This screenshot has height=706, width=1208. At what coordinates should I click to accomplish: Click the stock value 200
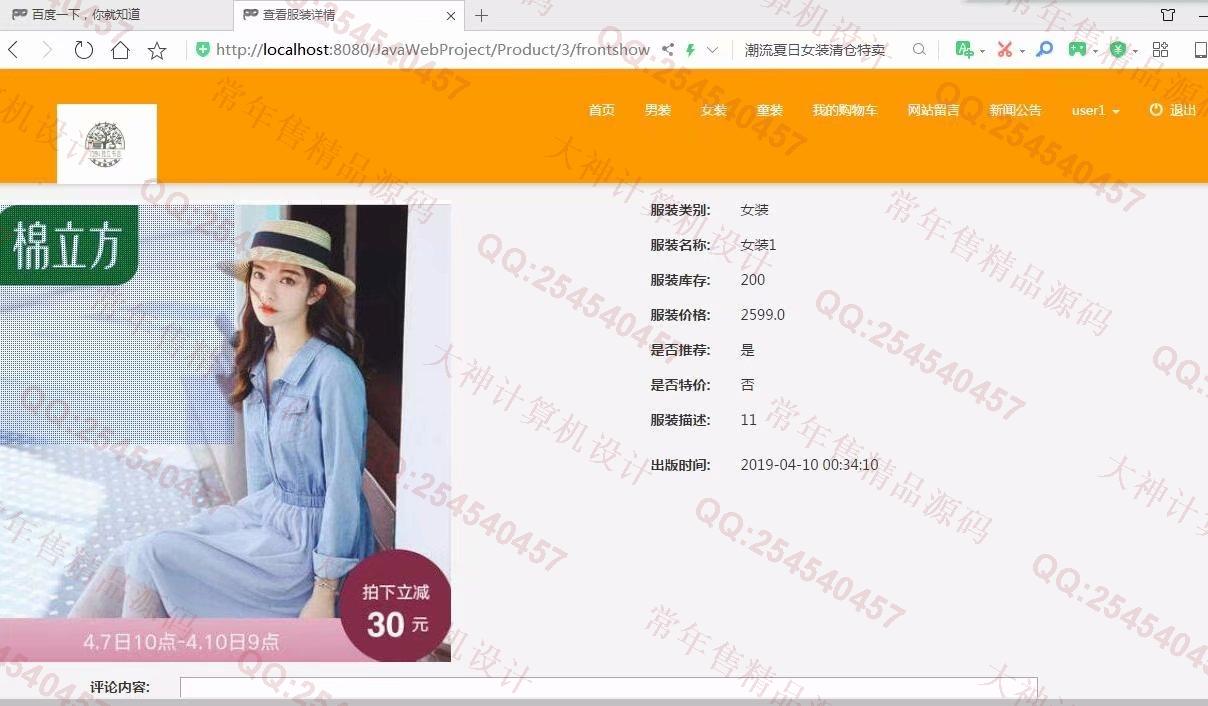(x=753, y=280)
